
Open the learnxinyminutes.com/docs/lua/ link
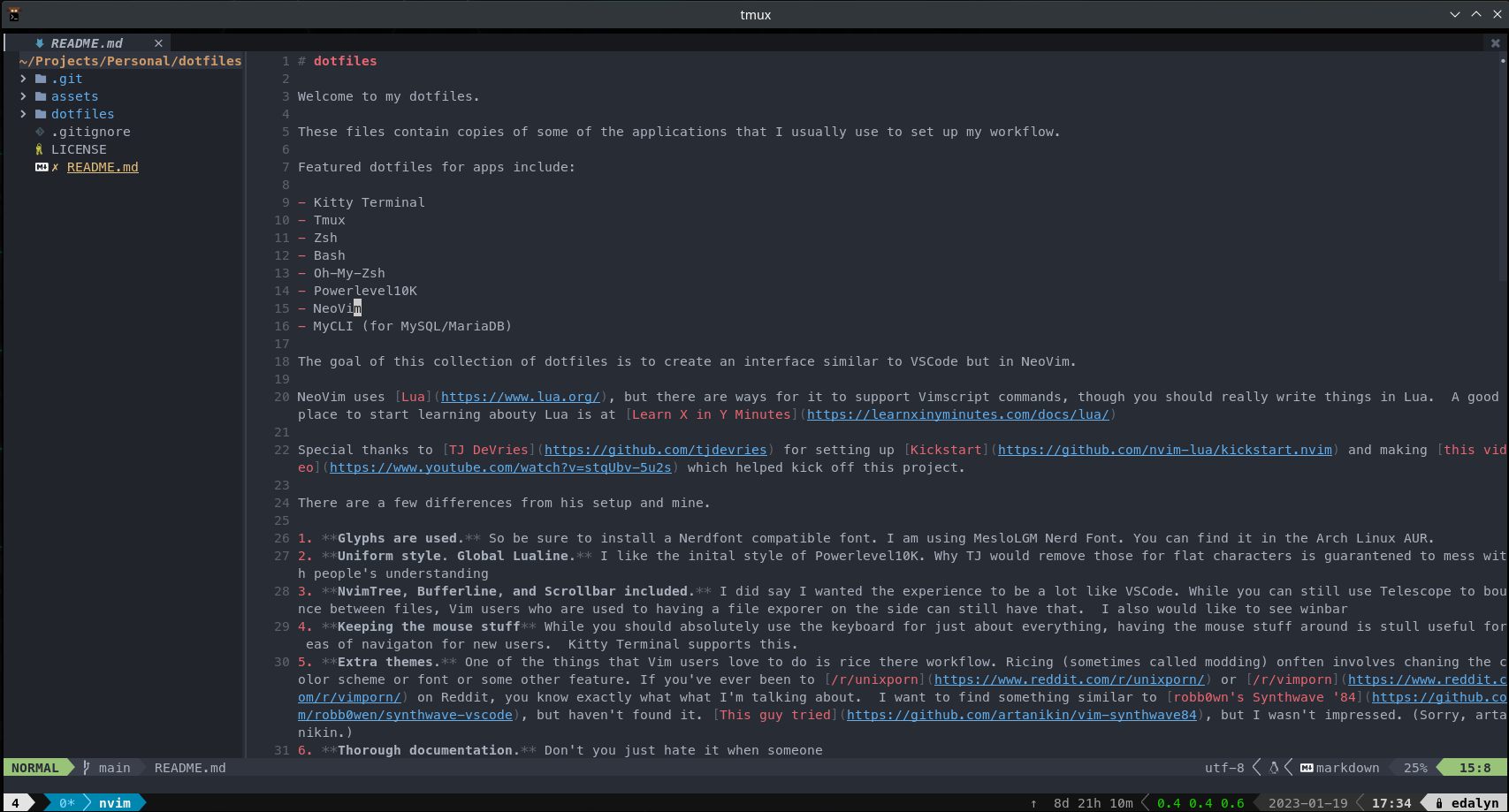coord(958,414)
